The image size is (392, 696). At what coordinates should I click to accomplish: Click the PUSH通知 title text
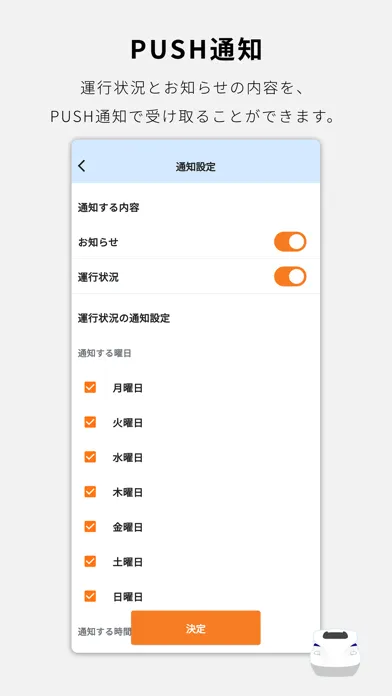click(196, 50)
